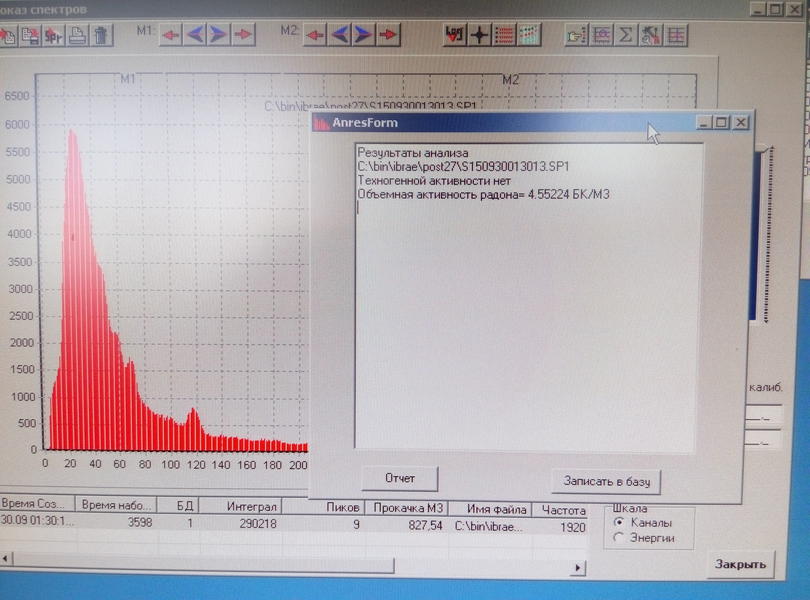
Task: Click the M1 marker label on chart
Action: pyautogui.click(x=128, y=79)
